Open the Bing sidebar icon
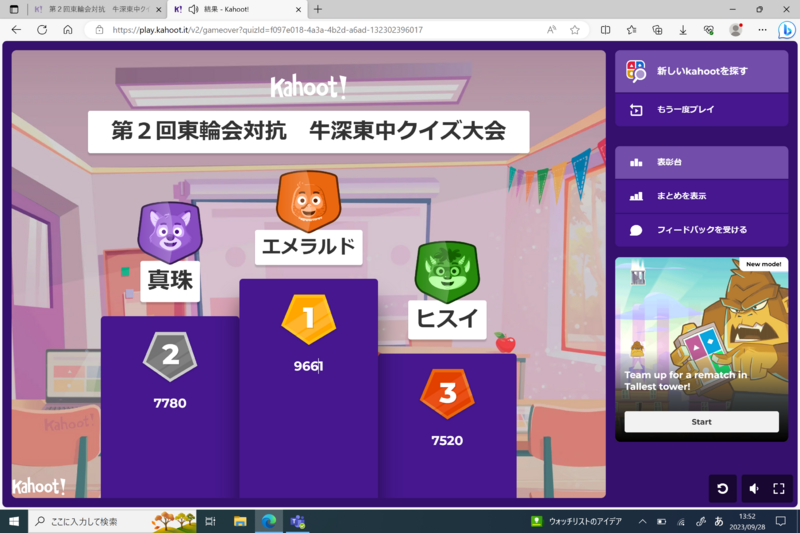The height and width of the screenshot is (533, 800). click(x=786, y=30)
